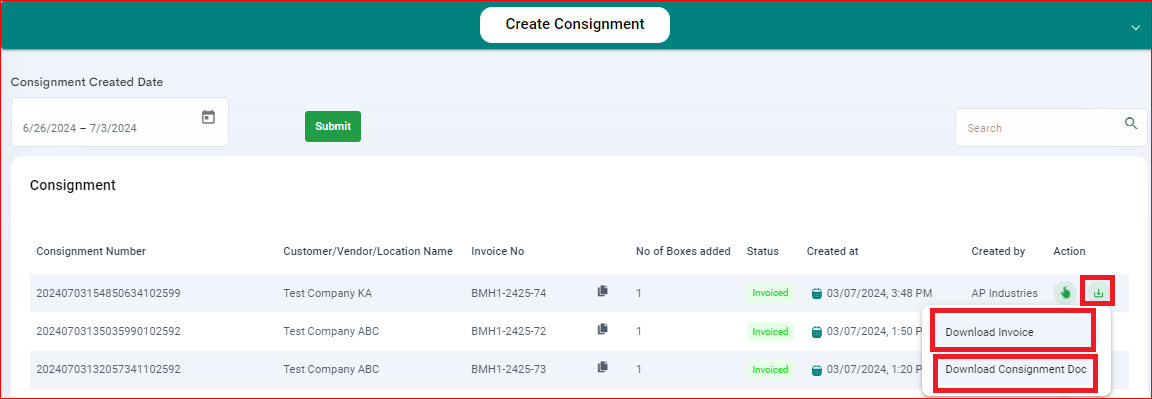Click invoice number BMH1-2425-74
The width and height of the screenshot is (1152, 399).
click(508, 293)
